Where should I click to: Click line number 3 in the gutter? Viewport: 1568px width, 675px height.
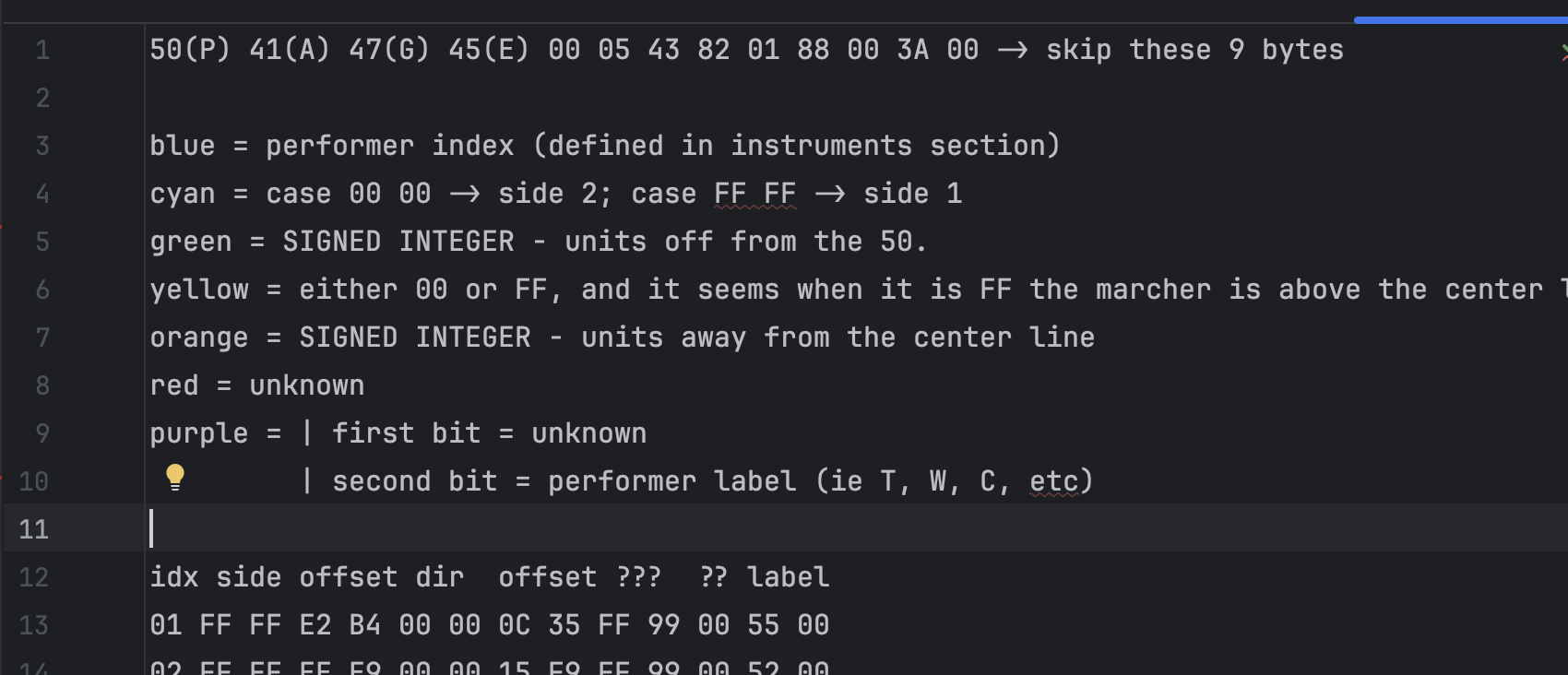pos(42,146)
